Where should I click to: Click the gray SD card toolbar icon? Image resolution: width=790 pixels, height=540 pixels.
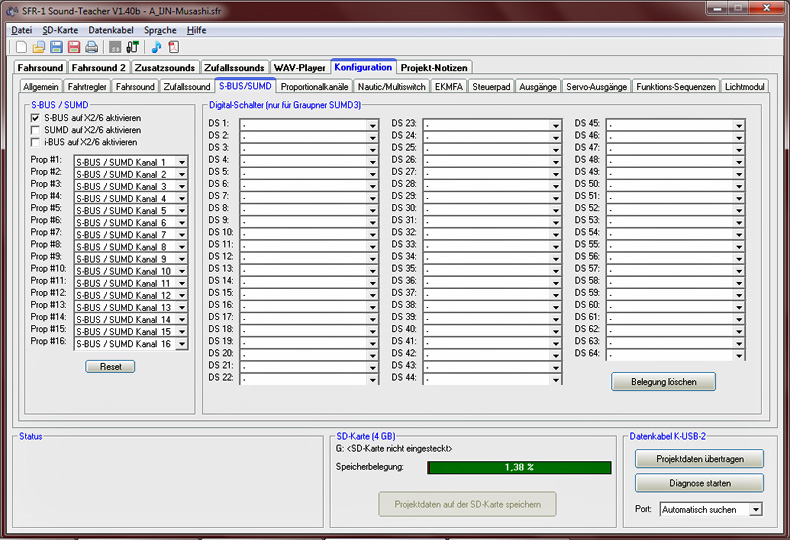tap(115, 47)
